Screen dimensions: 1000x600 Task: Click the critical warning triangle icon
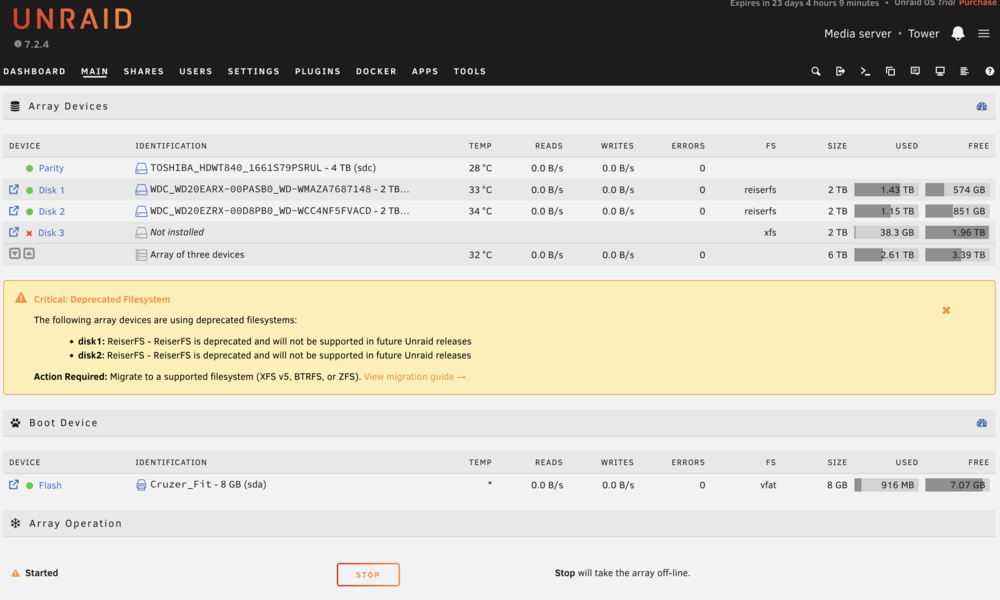(x=21, y=298)
